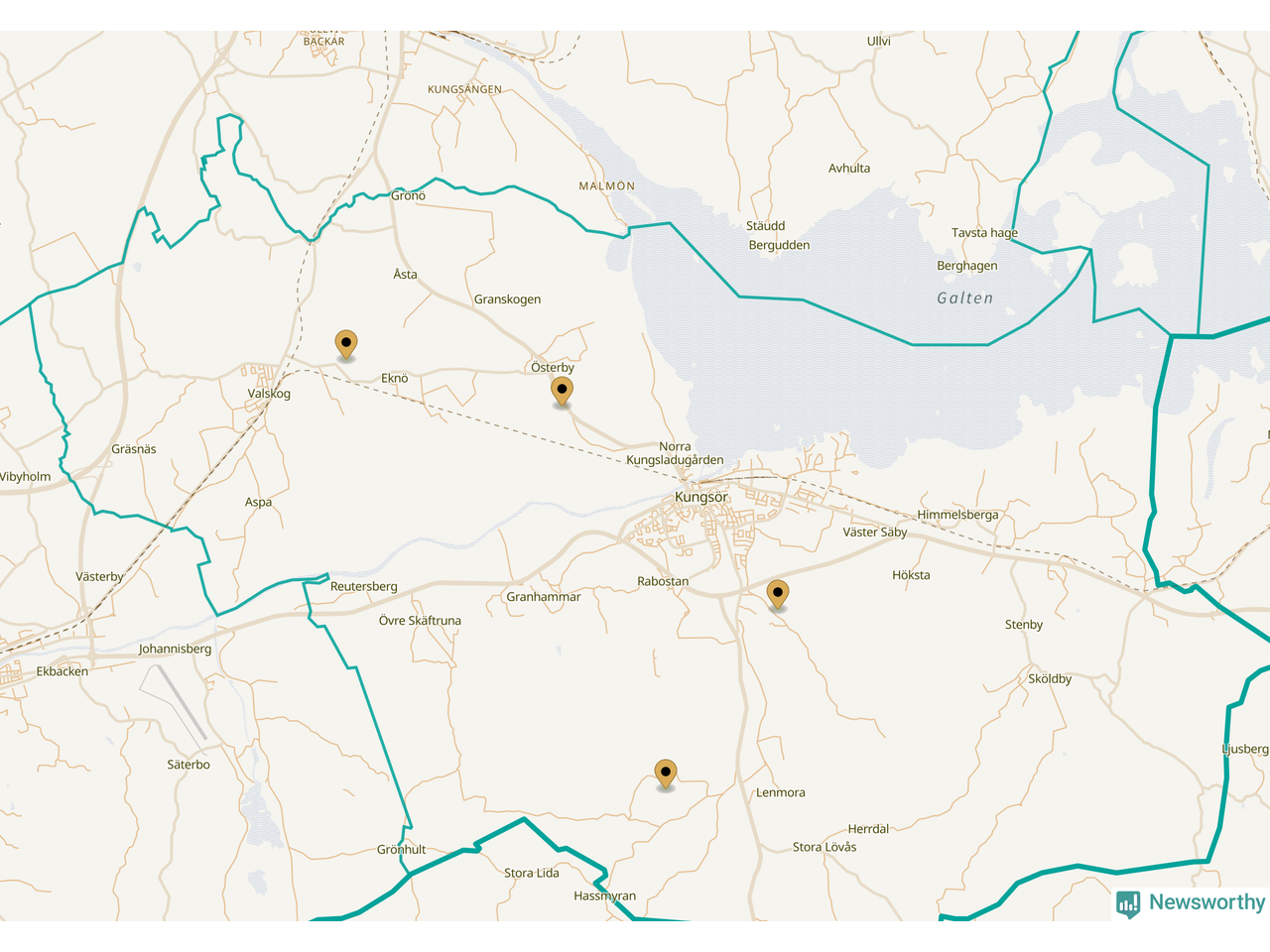Select the Himmelsberga label
1270x952 pixels.
[x=957, y=515]
